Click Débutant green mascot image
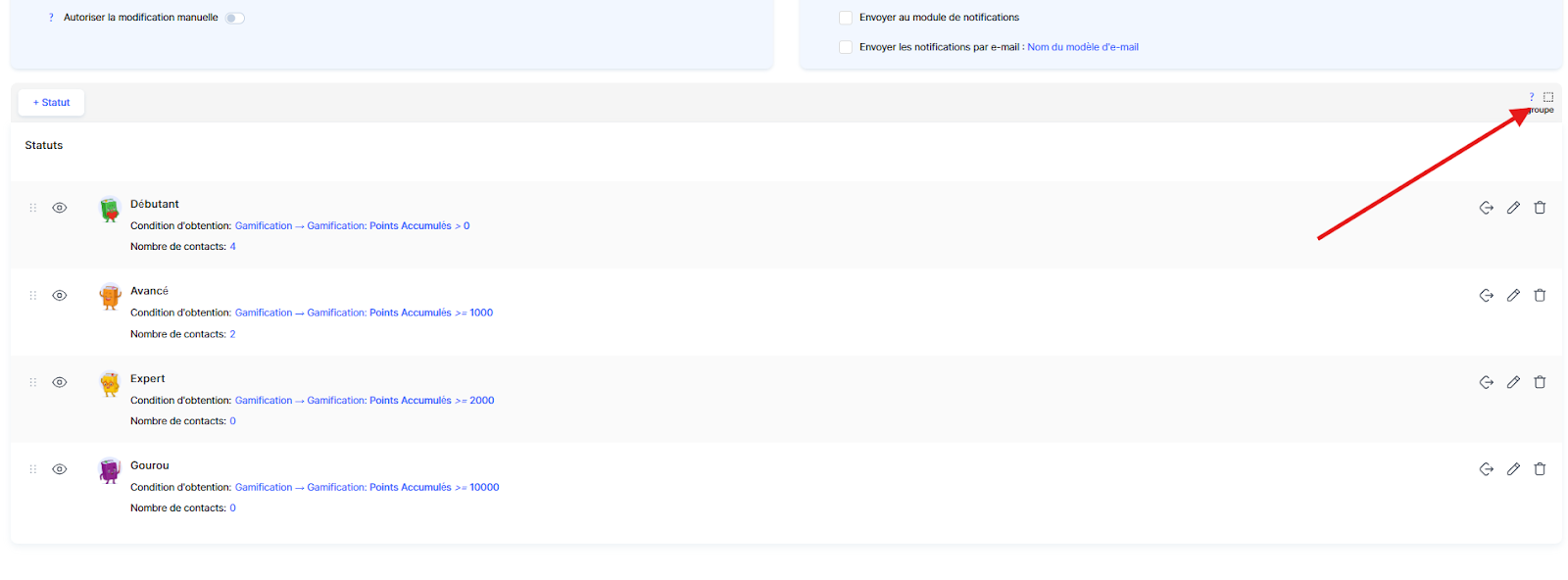Screen dimensions: 1568x580 point(110,210)
